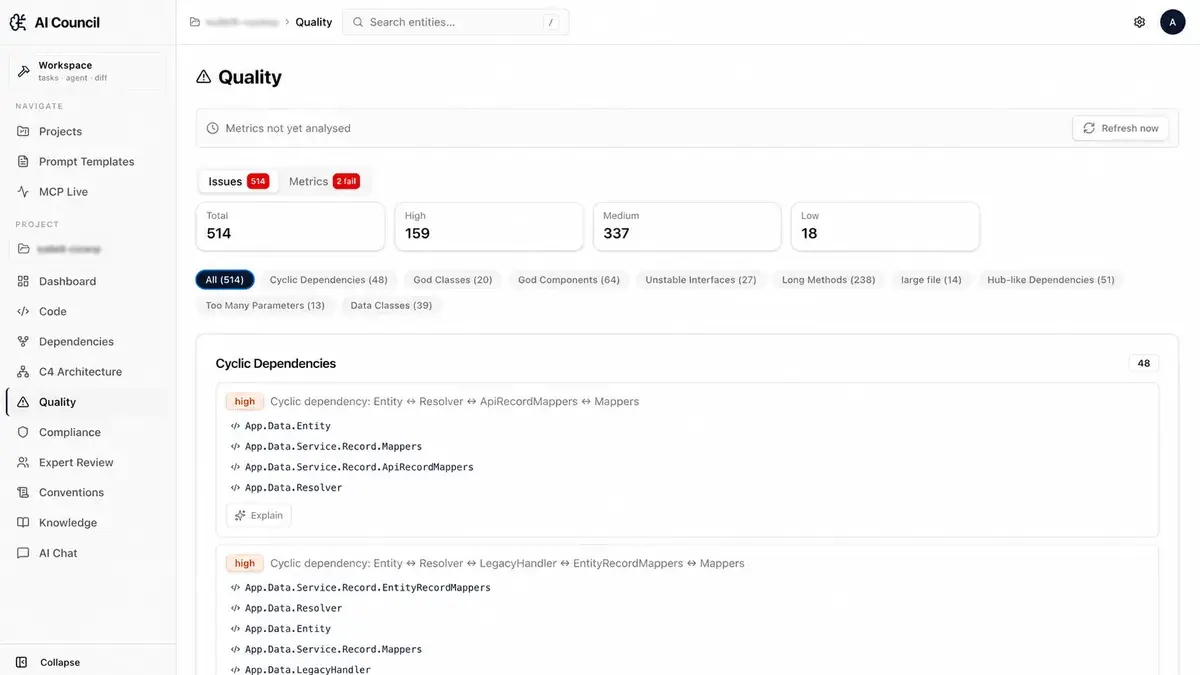Select the All (514) filter chip
1200x675 pixels.
coord(225,280)
